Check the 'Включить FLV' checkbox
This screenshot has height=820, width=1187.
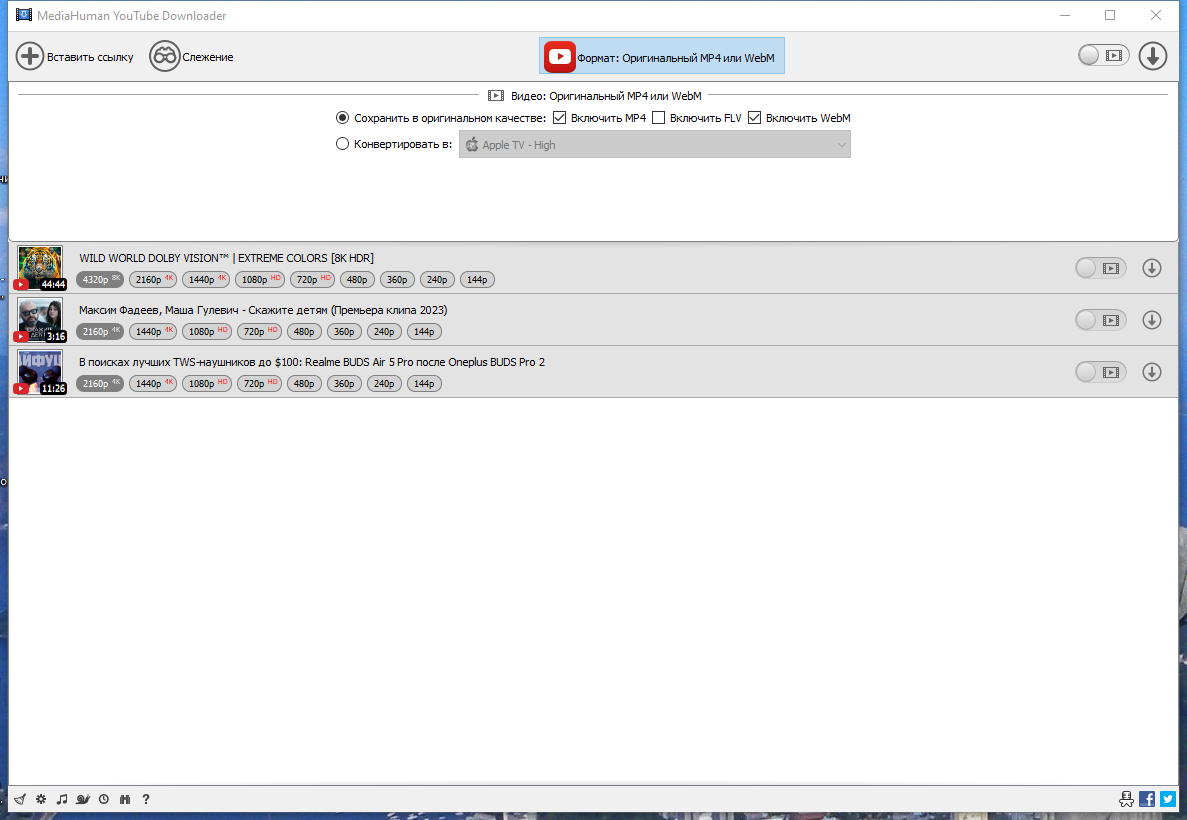[x=659, y=117]
